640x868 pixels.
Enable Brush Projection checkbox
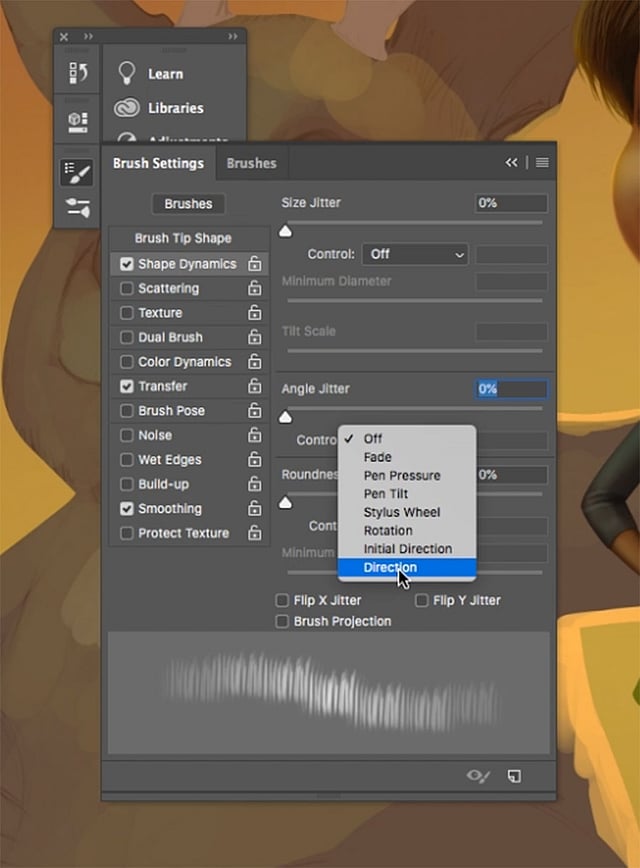point(282,621)
